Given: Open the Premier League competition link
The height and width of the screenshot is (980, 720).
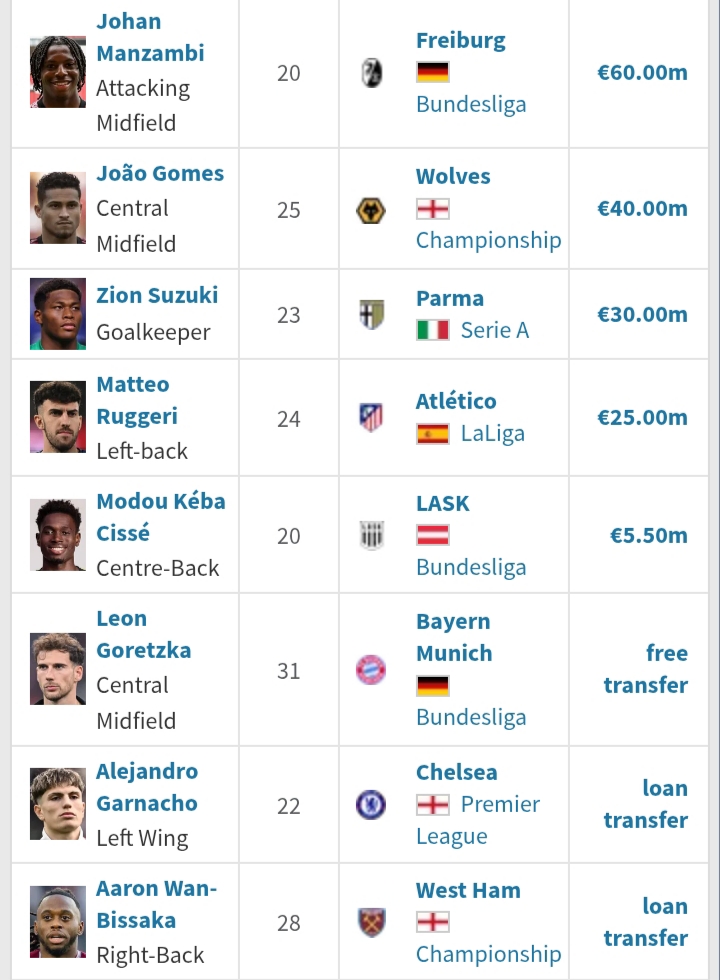Looking at the screenshot, I should tap(478, 820).
